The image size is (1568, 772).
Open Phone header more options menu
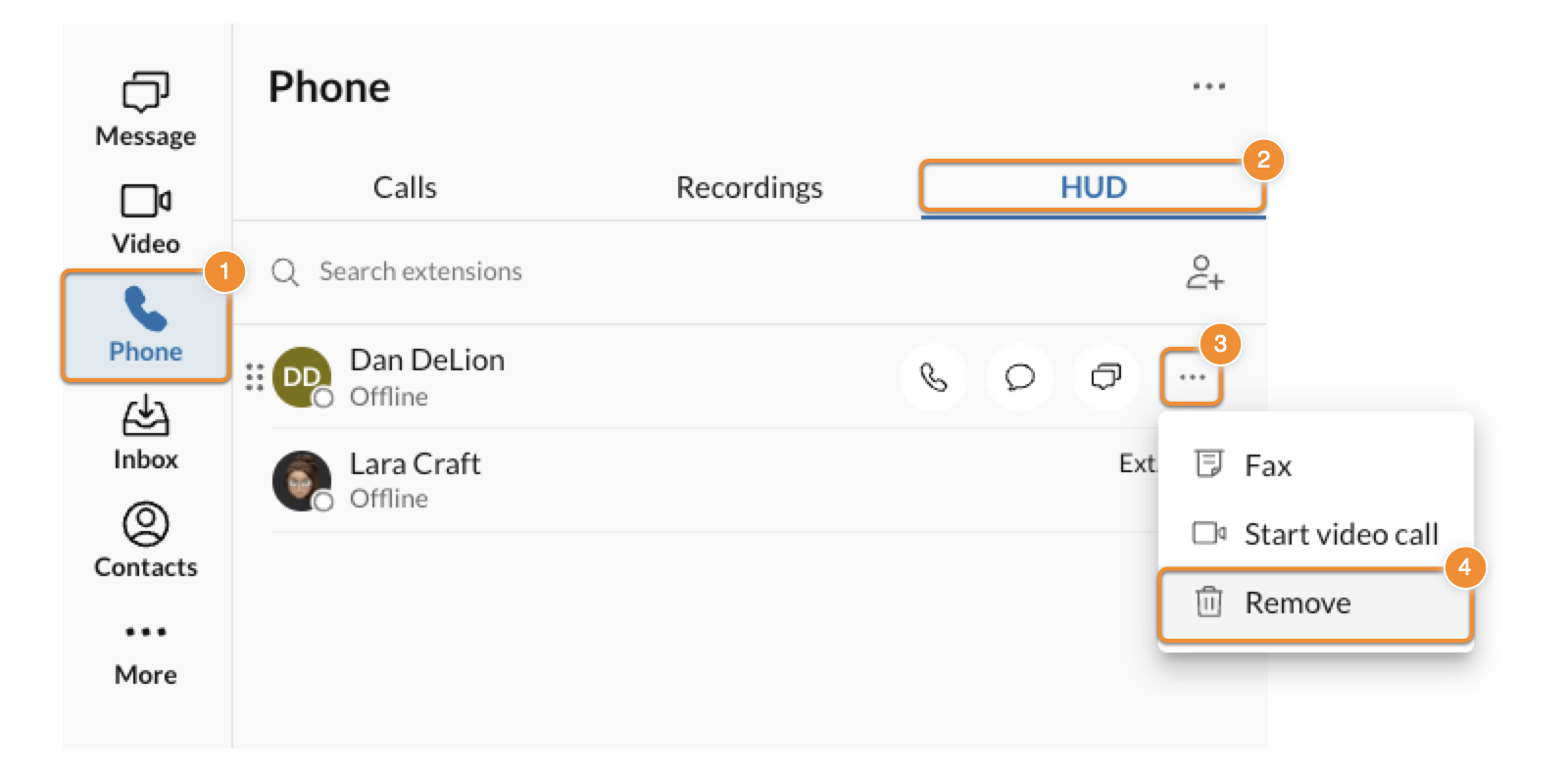pyautogui.click(x=1208, y=86)
